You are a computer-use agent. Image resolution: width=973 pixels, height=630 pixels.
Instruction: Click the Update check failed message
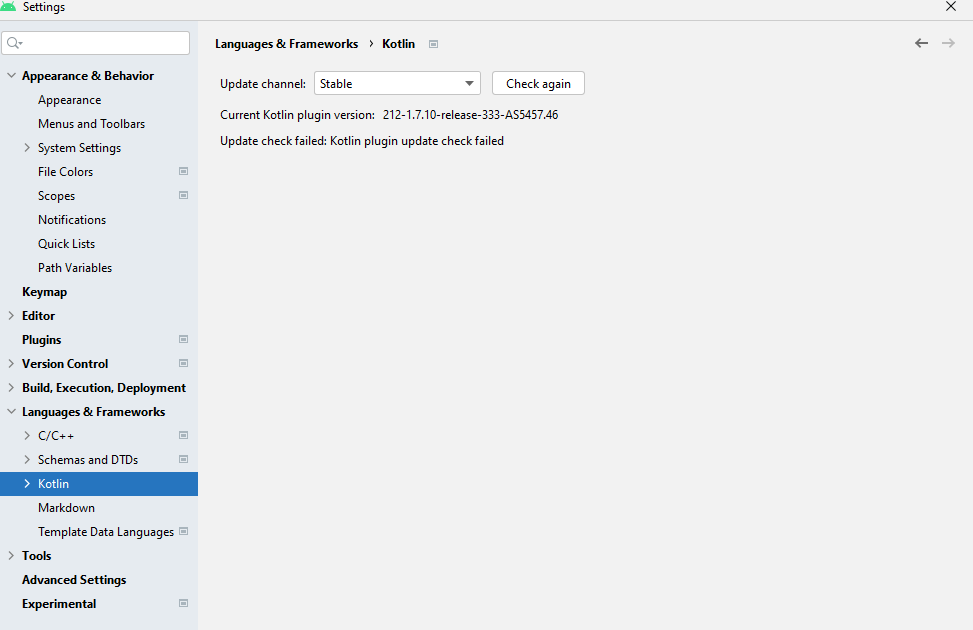coord(362,141)
